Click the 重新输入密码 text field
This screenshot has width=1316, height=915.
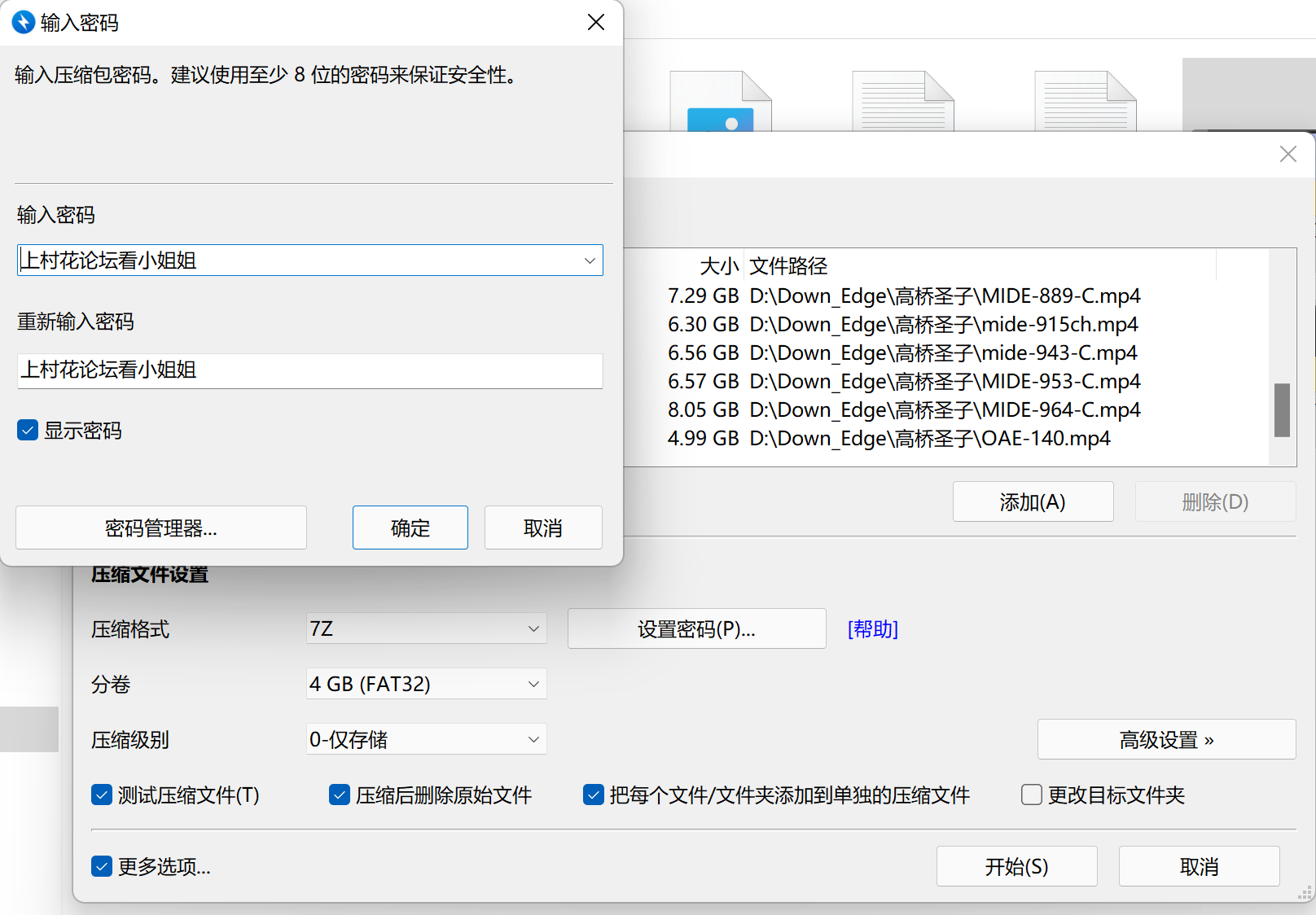point(310,370)
